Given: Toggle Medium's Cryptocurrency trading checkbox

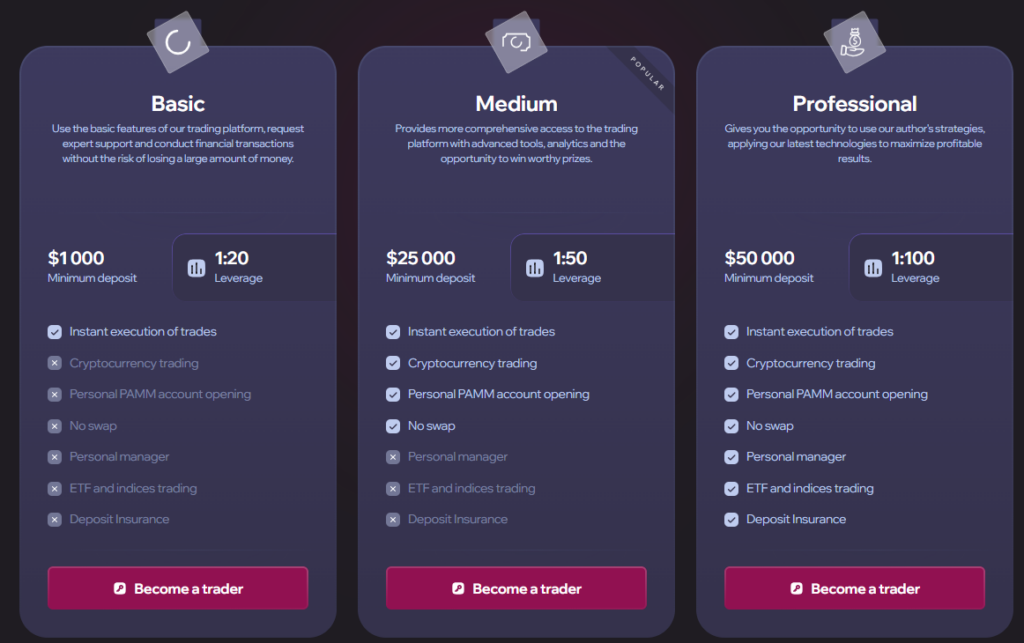Looking at the screenshot, I should (x=393, y=363).
